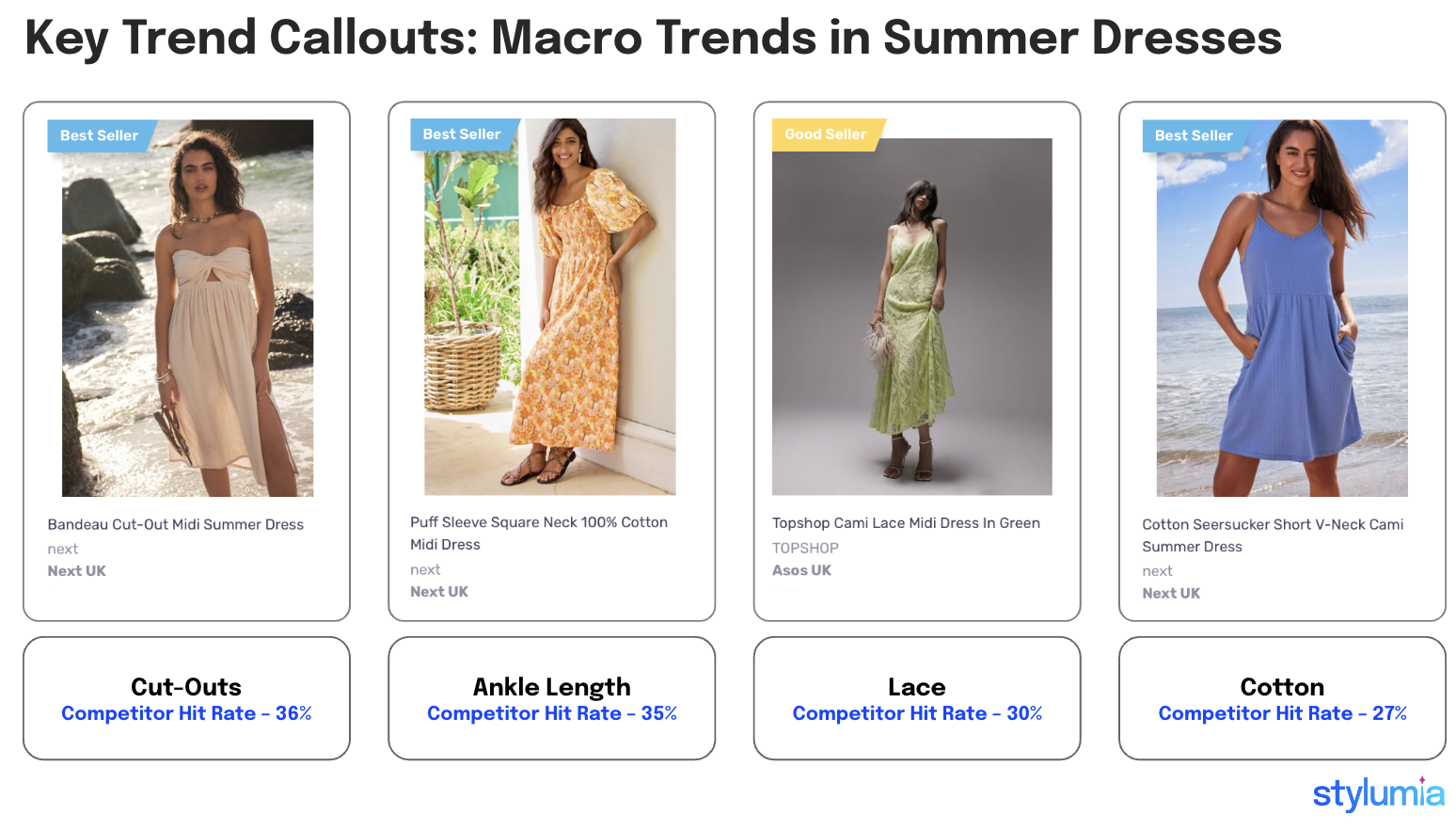Click the Key Trend Callouts slide title
This screenshot has width=1456, height=830.
pyautogui.click(x=653, y=38)
